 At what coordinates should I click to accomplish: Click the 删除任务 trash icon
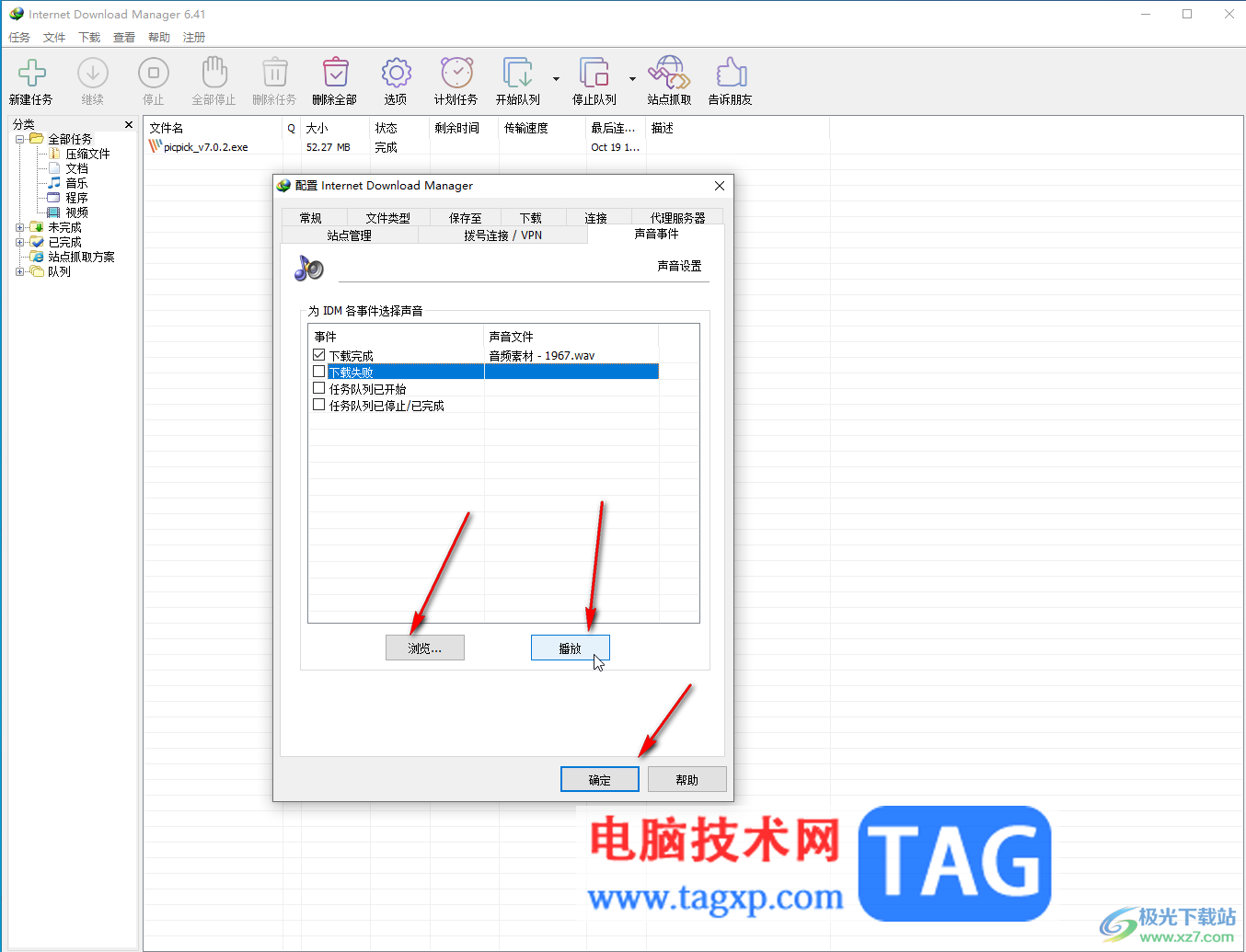pyautogui.click(x=274, y=73)
